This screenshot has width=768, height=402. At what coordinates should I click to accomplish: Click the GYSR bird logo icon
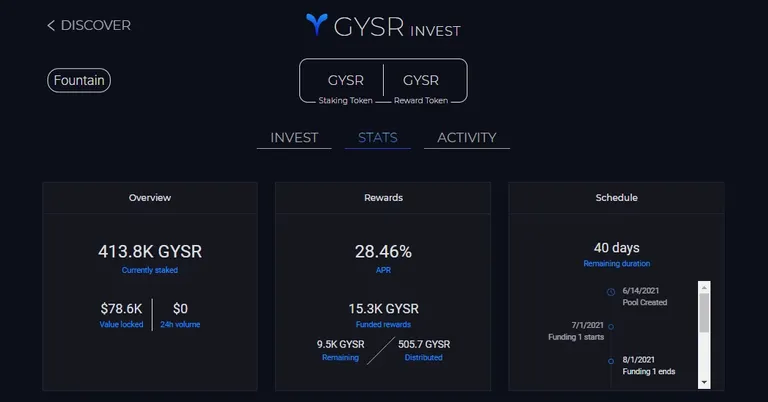click(317, 24)
